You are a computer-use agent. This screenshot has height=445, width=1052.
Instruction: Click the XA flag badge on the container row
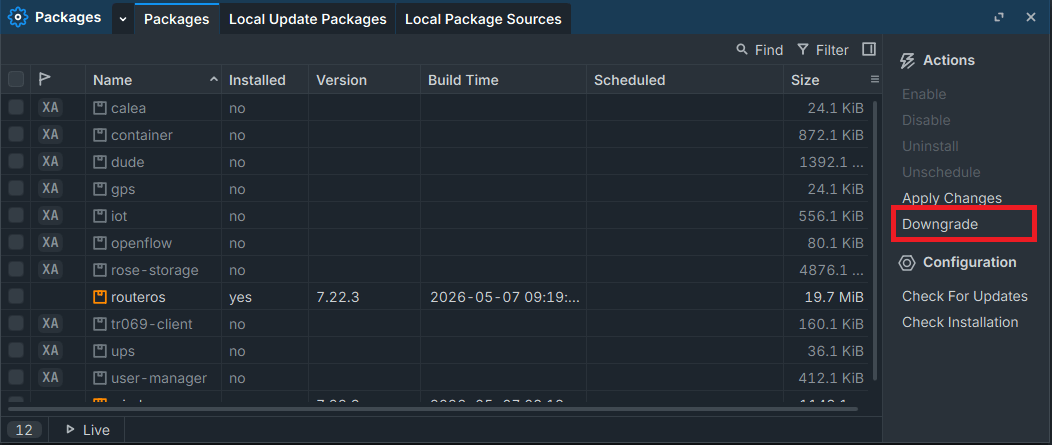(50, 134)
